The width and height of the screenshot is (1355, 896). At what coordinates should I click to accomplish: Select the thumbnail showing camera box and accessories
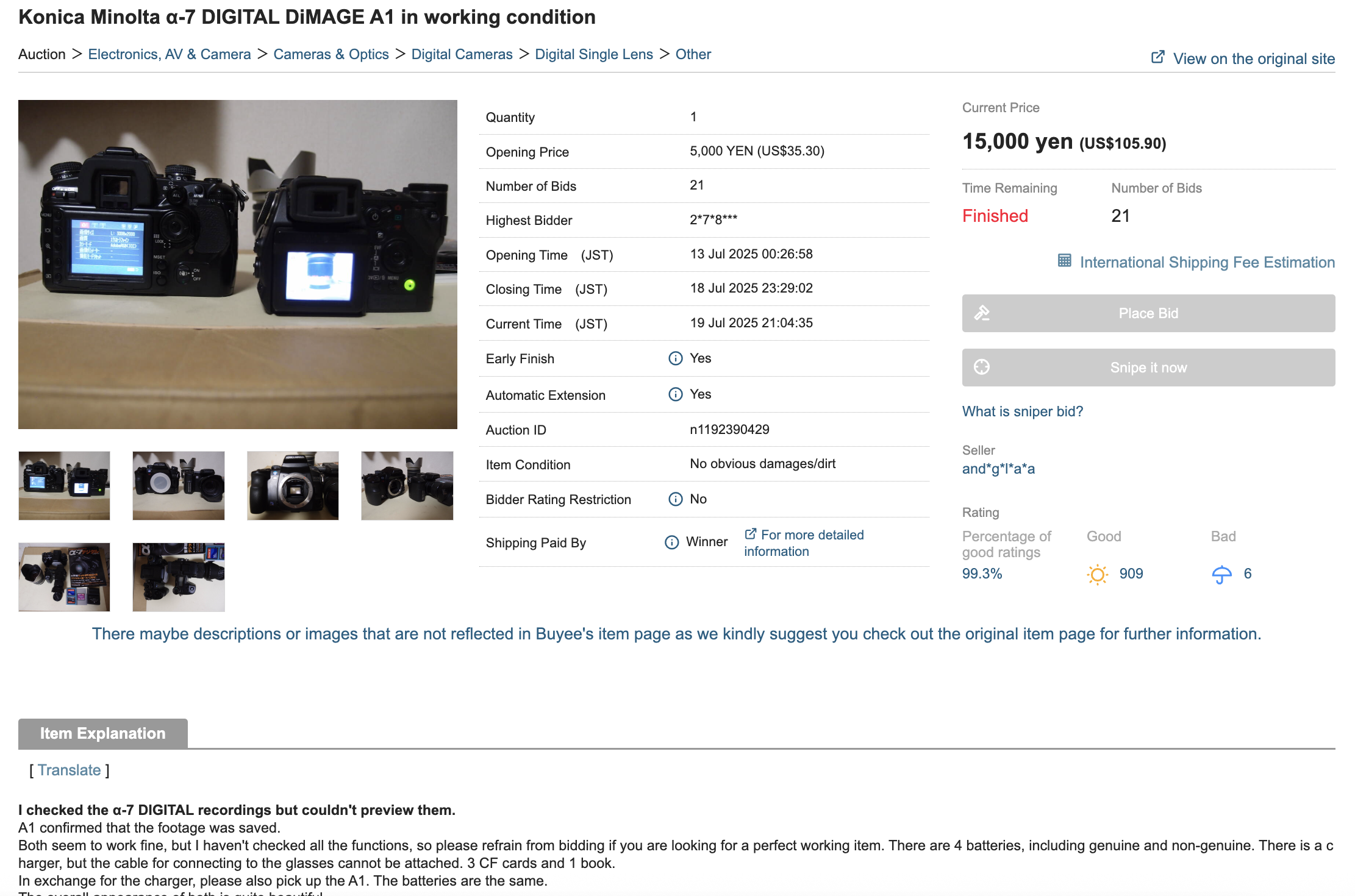[64, 577]
